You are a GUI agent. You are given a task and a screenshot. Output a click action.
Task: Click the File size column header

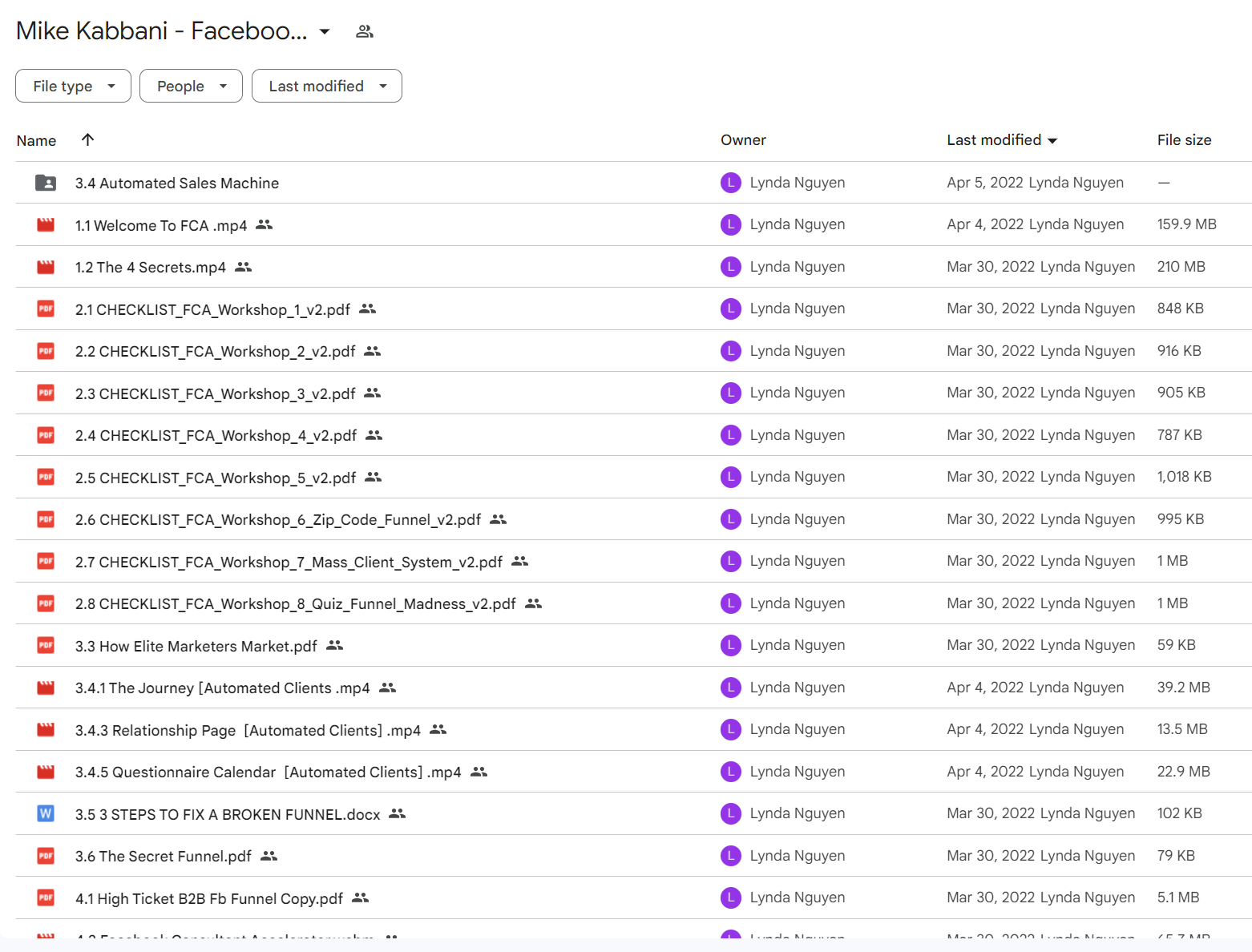pyautogui.click(x=1184, y=140)
